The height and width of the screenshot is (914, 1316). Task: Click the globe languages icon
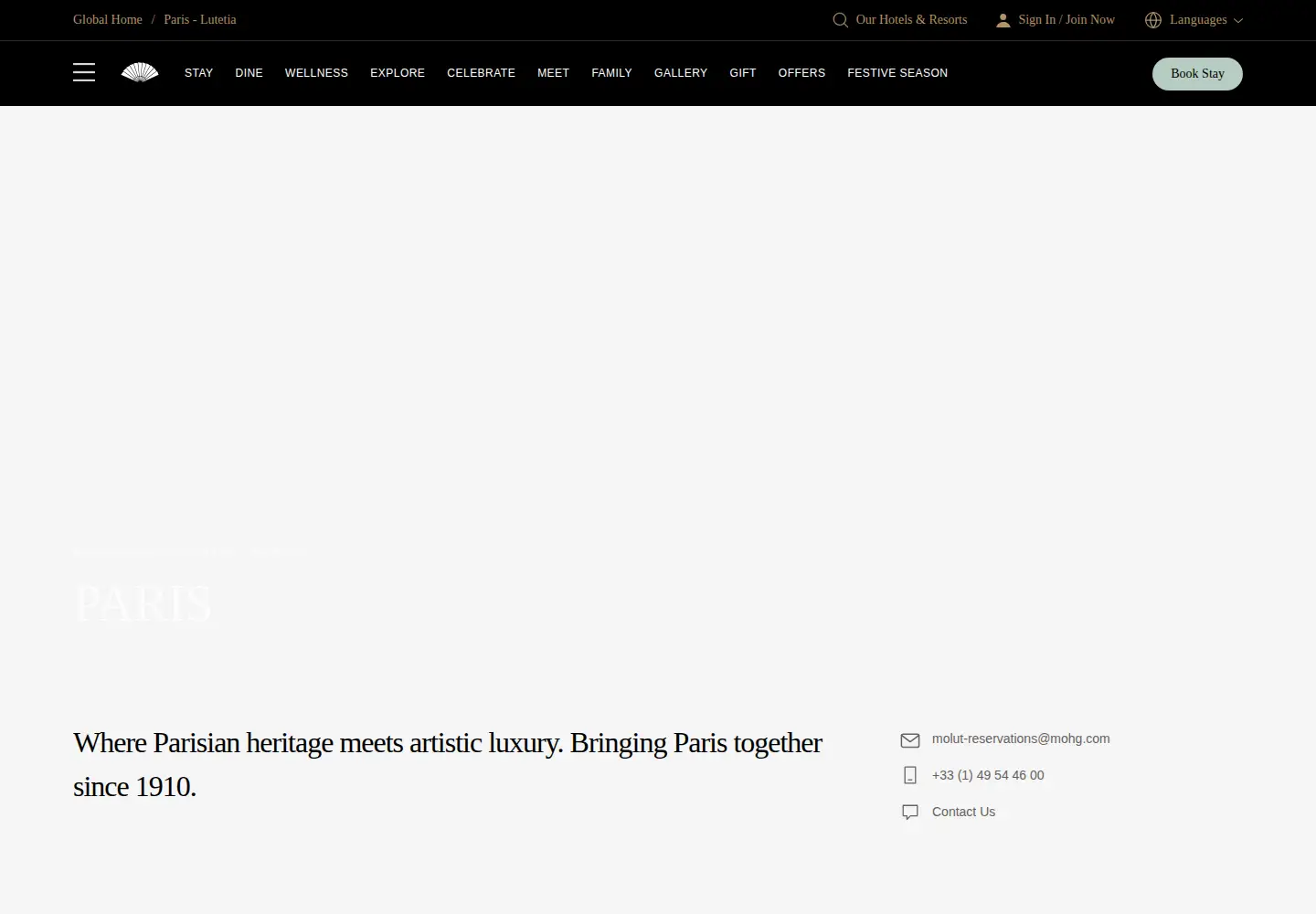(1153, 20)
